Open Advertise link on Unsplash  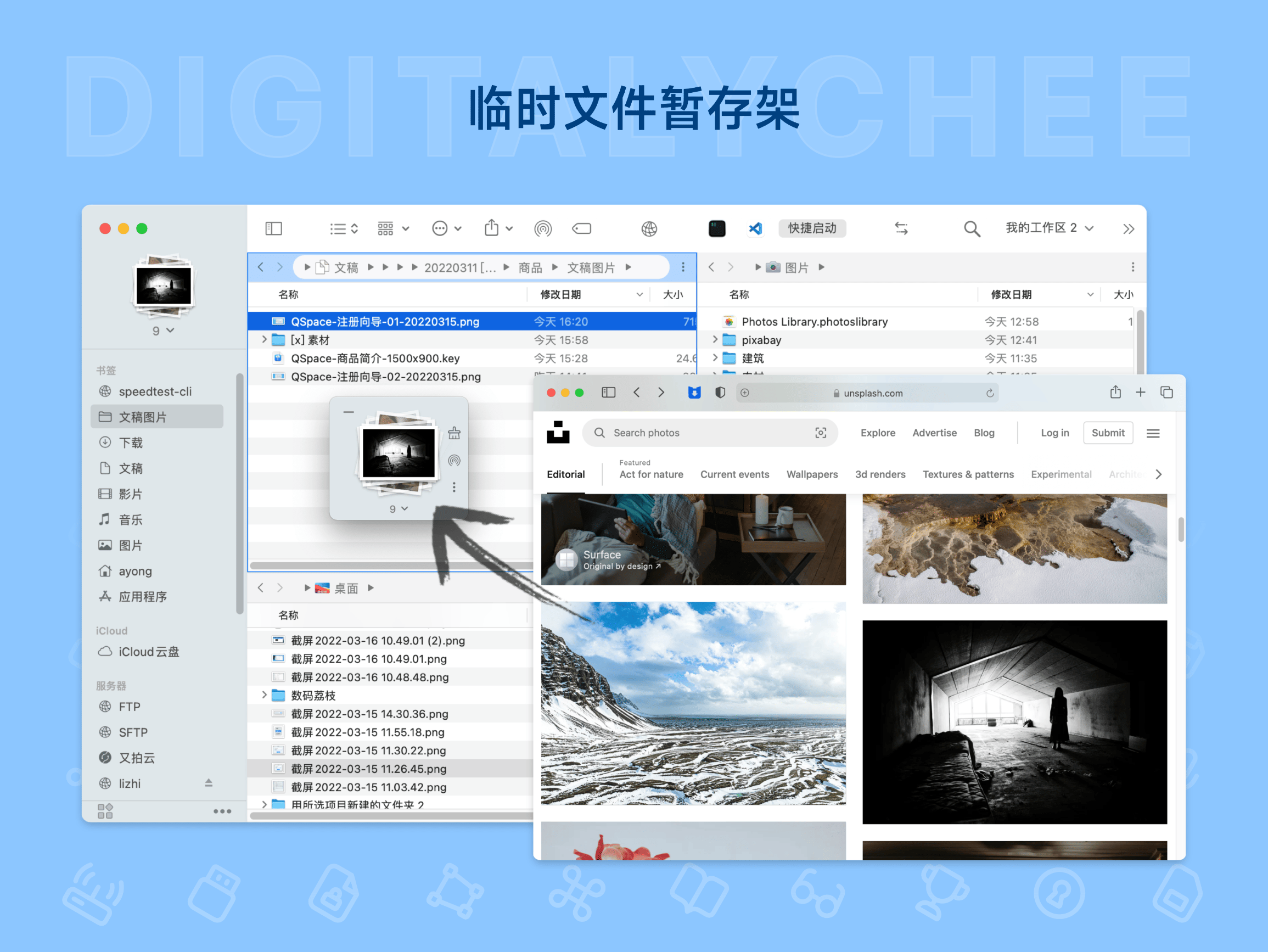(x=934, y=433)
